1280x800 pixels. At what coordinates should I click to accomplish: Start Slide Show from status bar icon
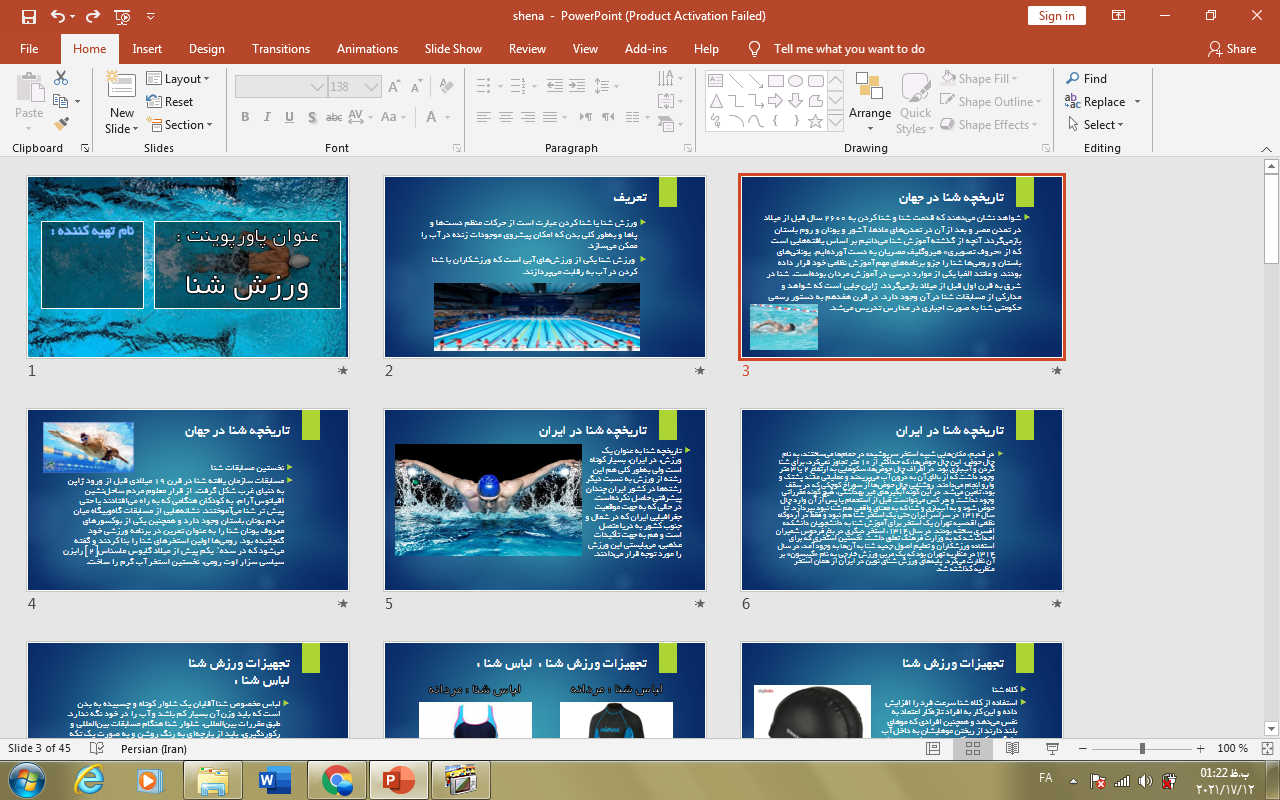[1051, 749]
